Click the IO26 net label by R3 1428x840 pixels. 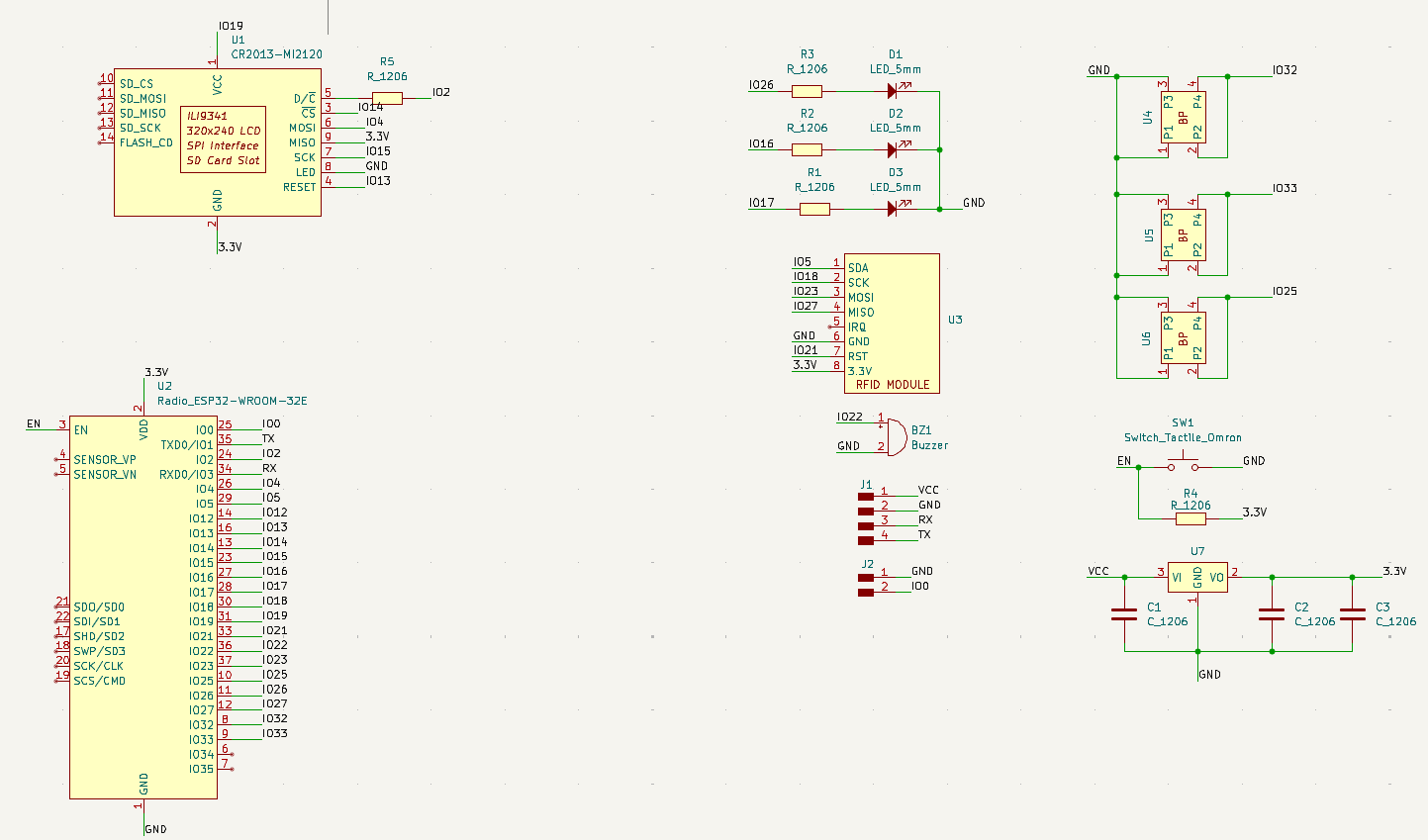click(761, 85)
